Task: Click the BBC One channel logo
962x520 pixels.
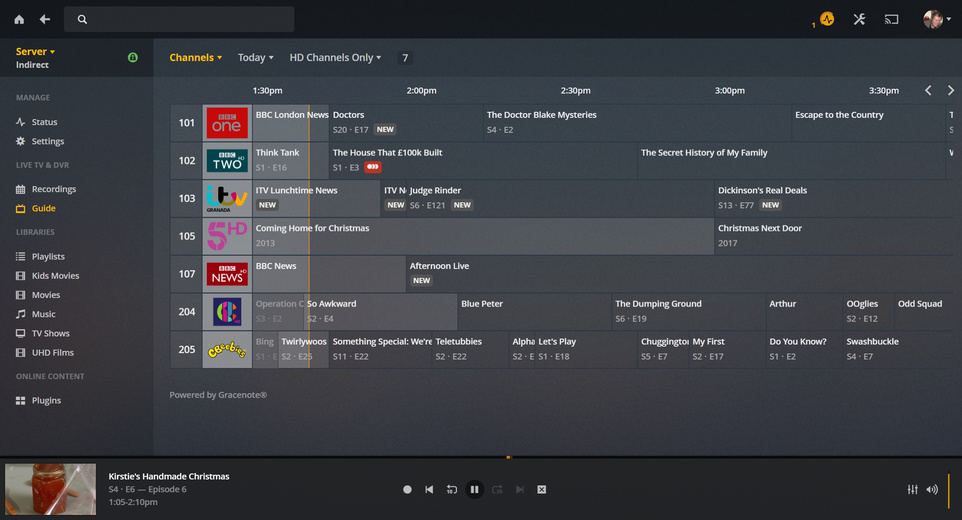Action: point(227,123)
